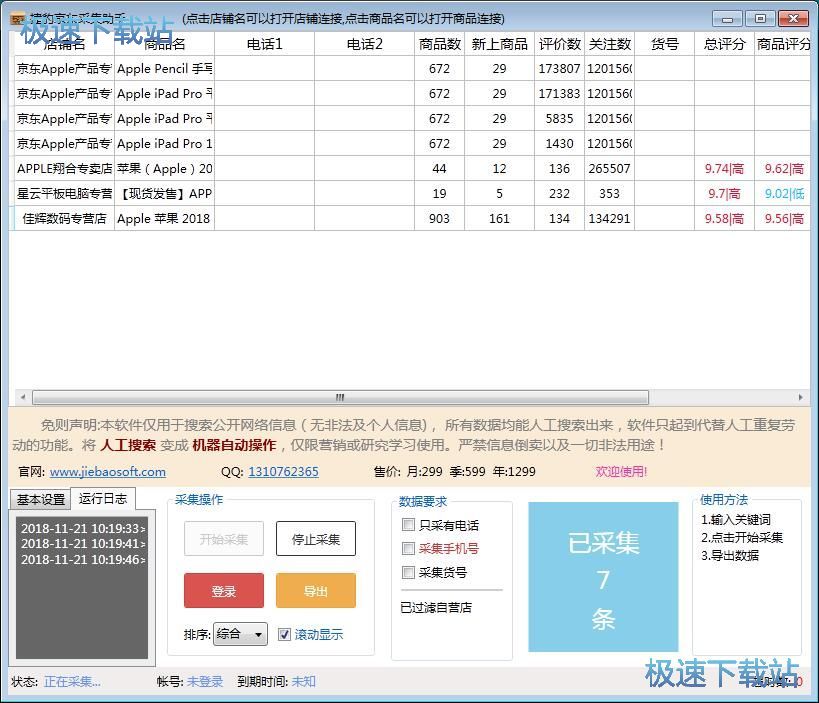This screenshot has height=703, width=819.
Task: Open product Apple iPad Pro 1
Action: (165, 144)
